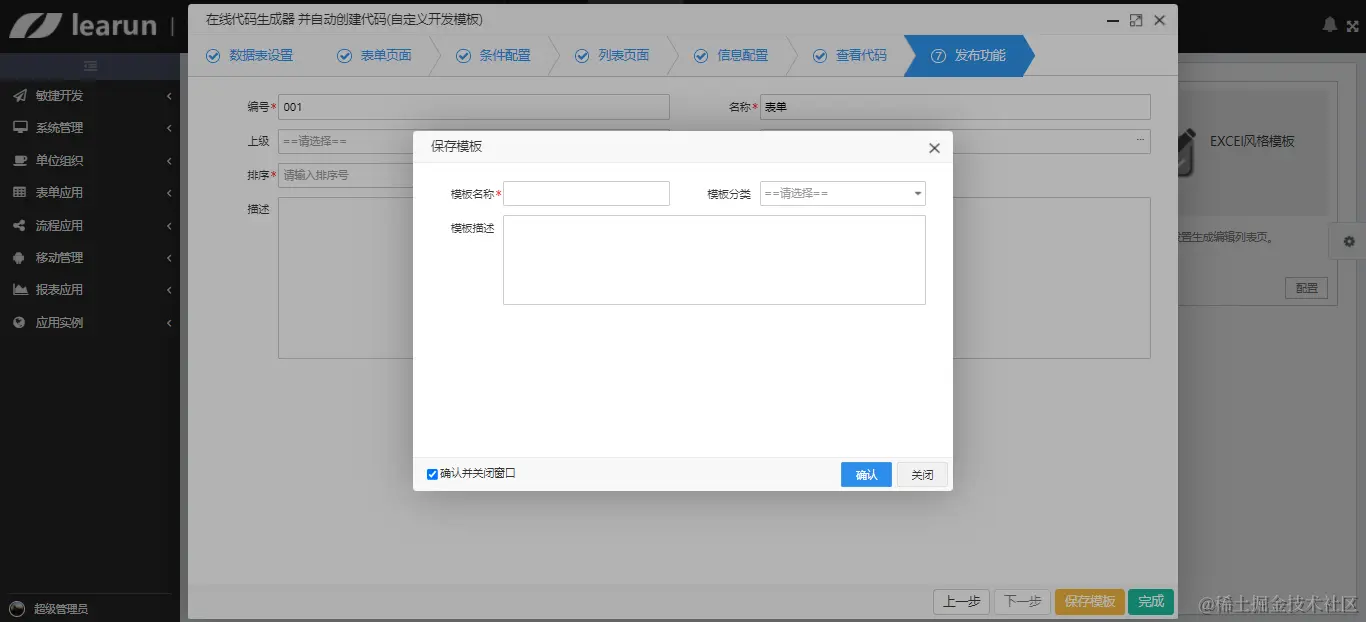
Task: Click the 配置 configure button
Action: [1306, 287]
